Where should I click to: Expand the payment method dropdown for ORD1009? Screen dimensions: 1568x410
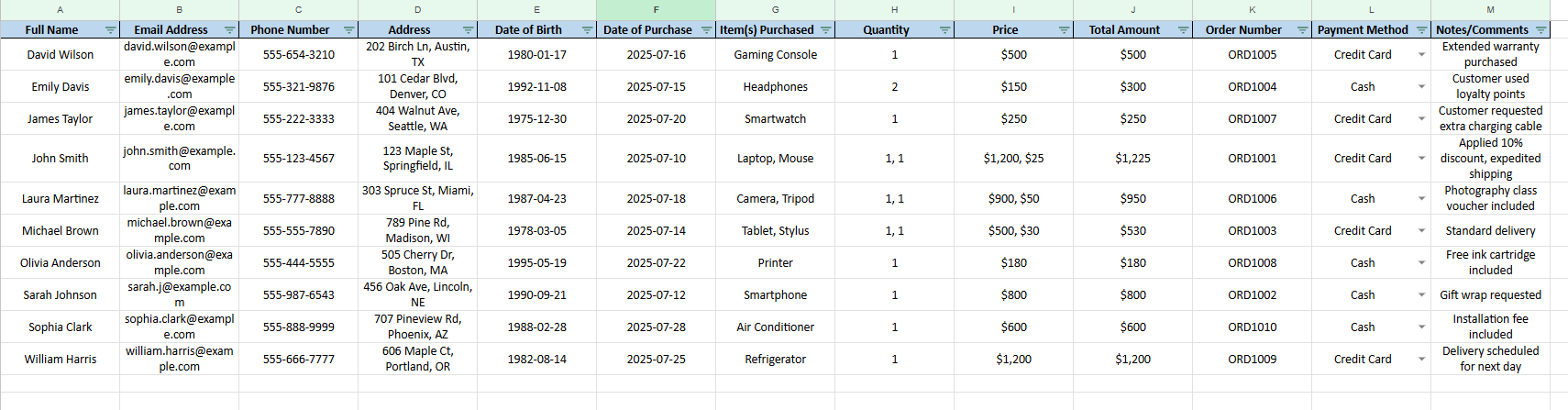(1421, 360)
